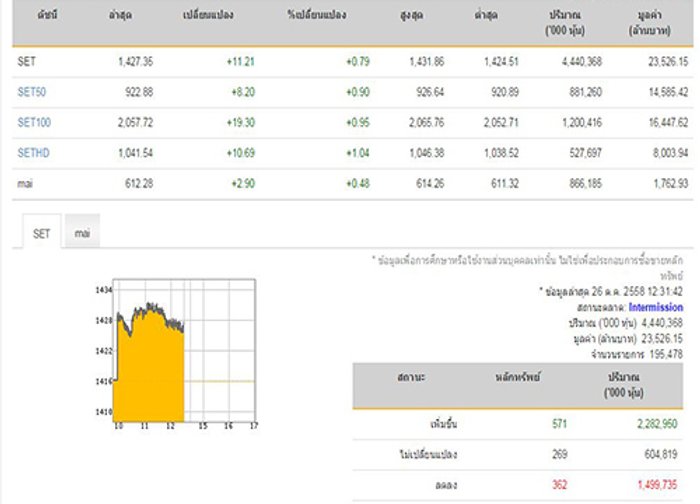The height and width of the screenshot is (504, 700).
Task: Click declining securities count 362
Action: point(559,484)
